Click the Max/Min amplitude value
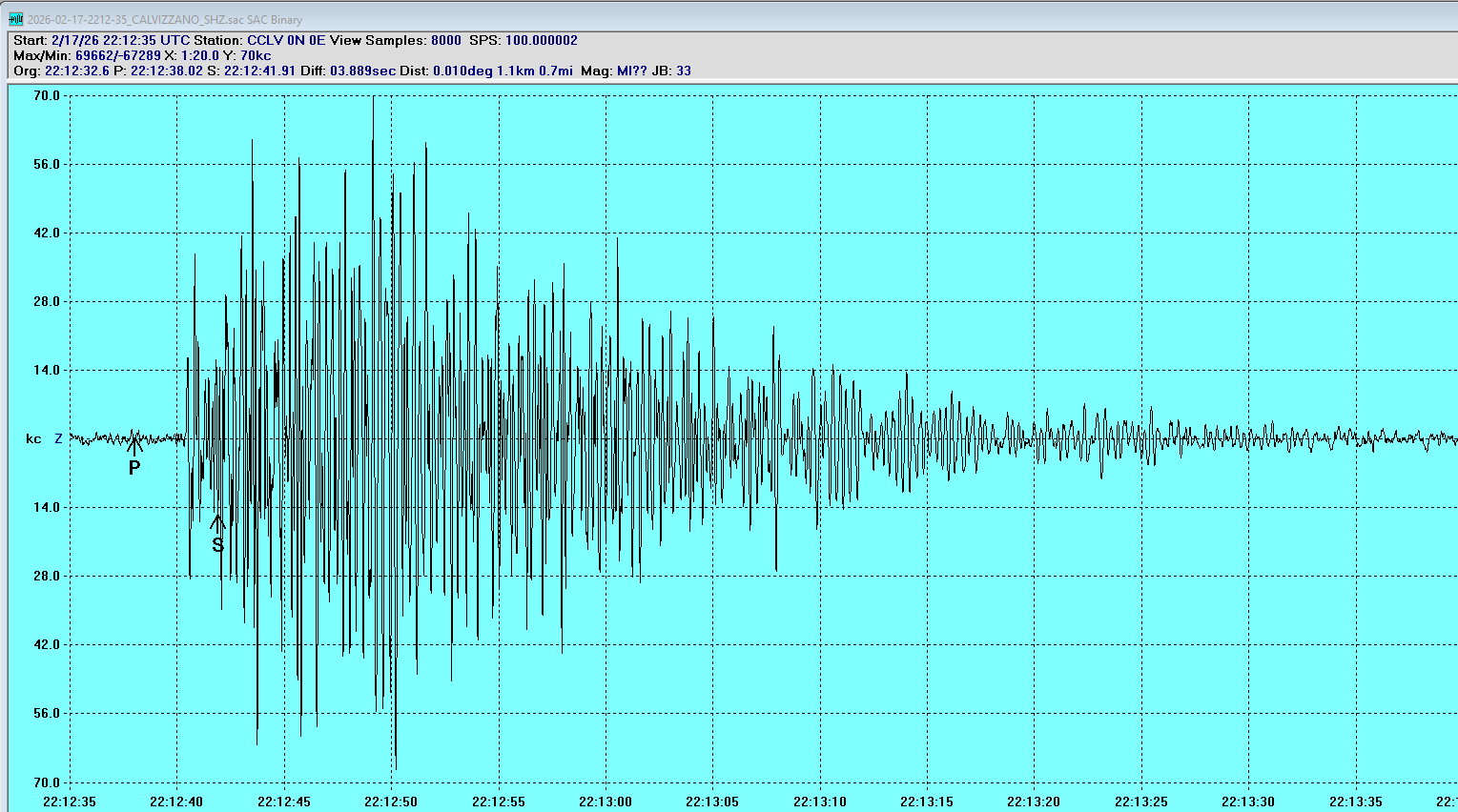 coord(118,55)
